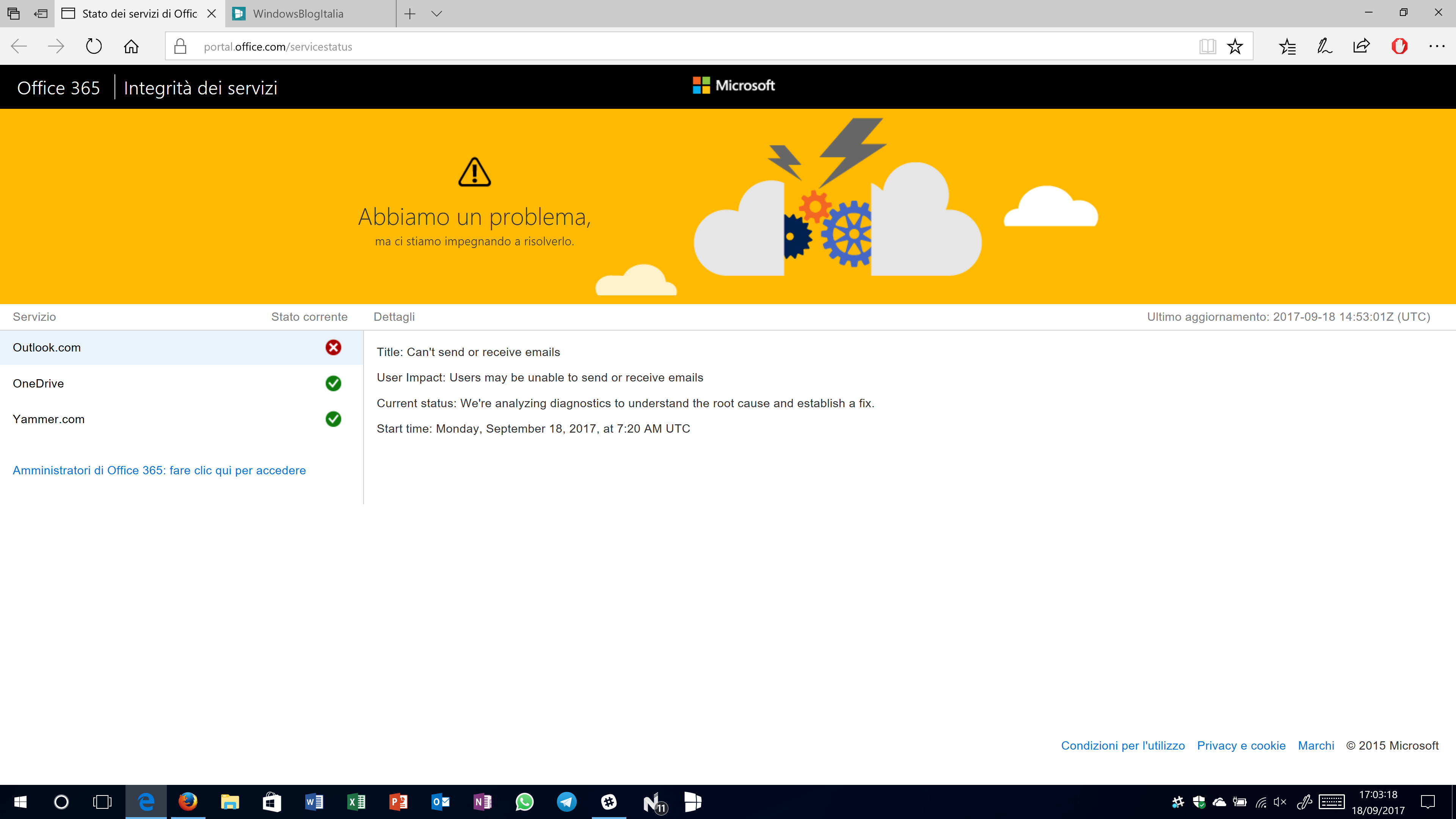Open Edge settings and more menu
This screenshot has width=1456, height=819.
click(1437, 46)
